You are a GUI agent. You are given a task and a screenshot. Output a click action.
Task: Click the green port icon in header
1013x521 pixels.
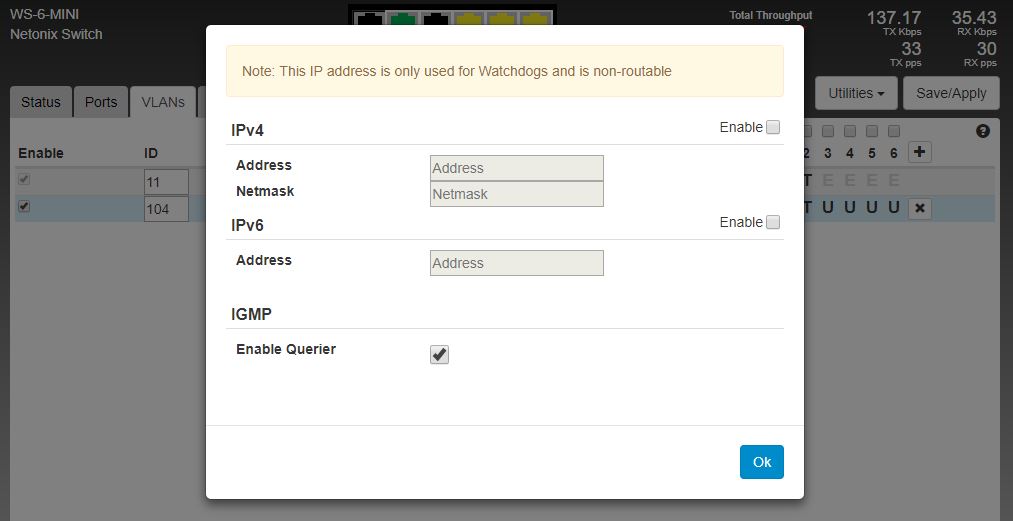pos(402,19)
